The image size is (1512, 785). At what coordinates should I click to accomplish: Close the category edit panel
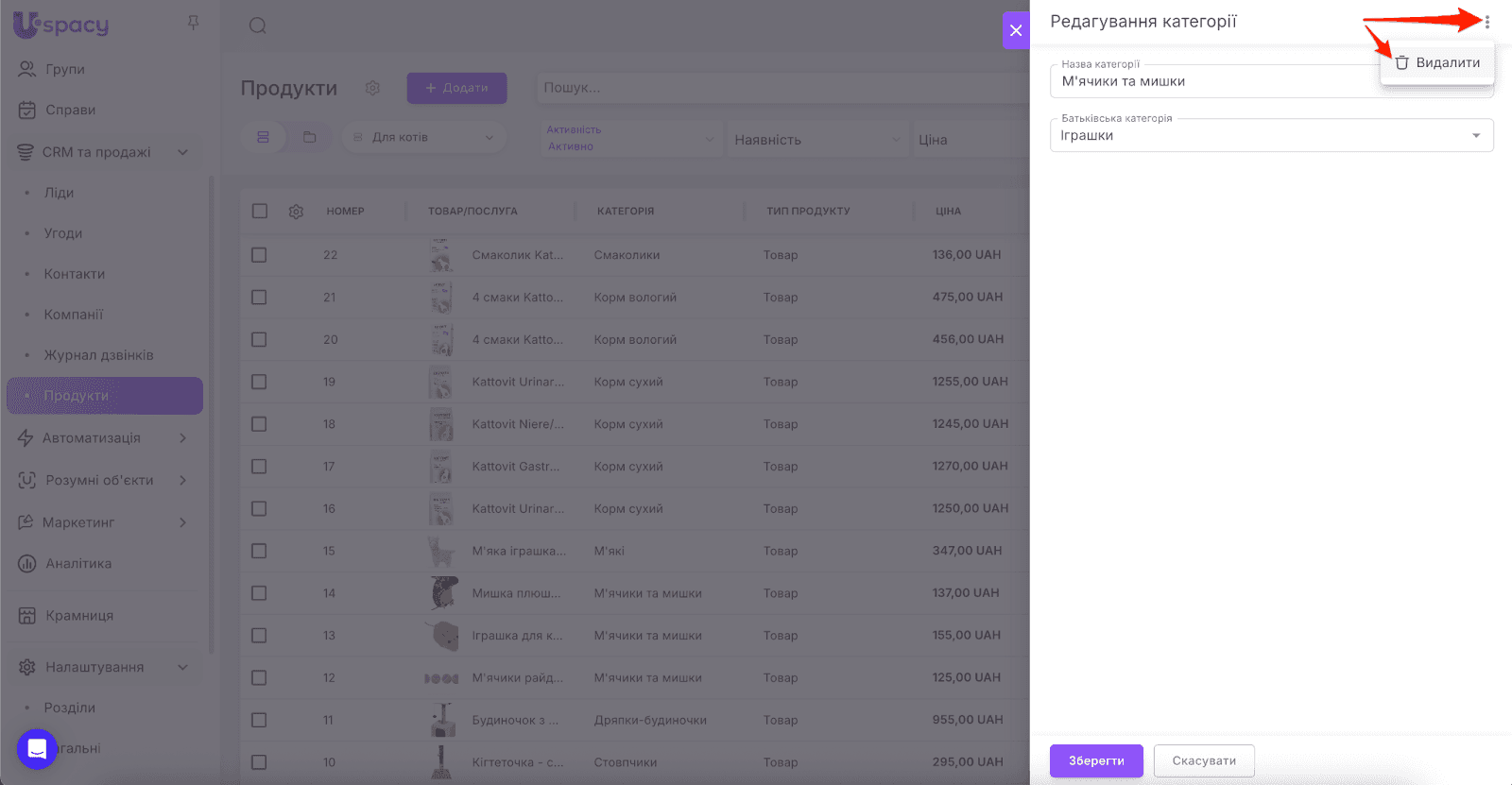tap(1016, 30)
